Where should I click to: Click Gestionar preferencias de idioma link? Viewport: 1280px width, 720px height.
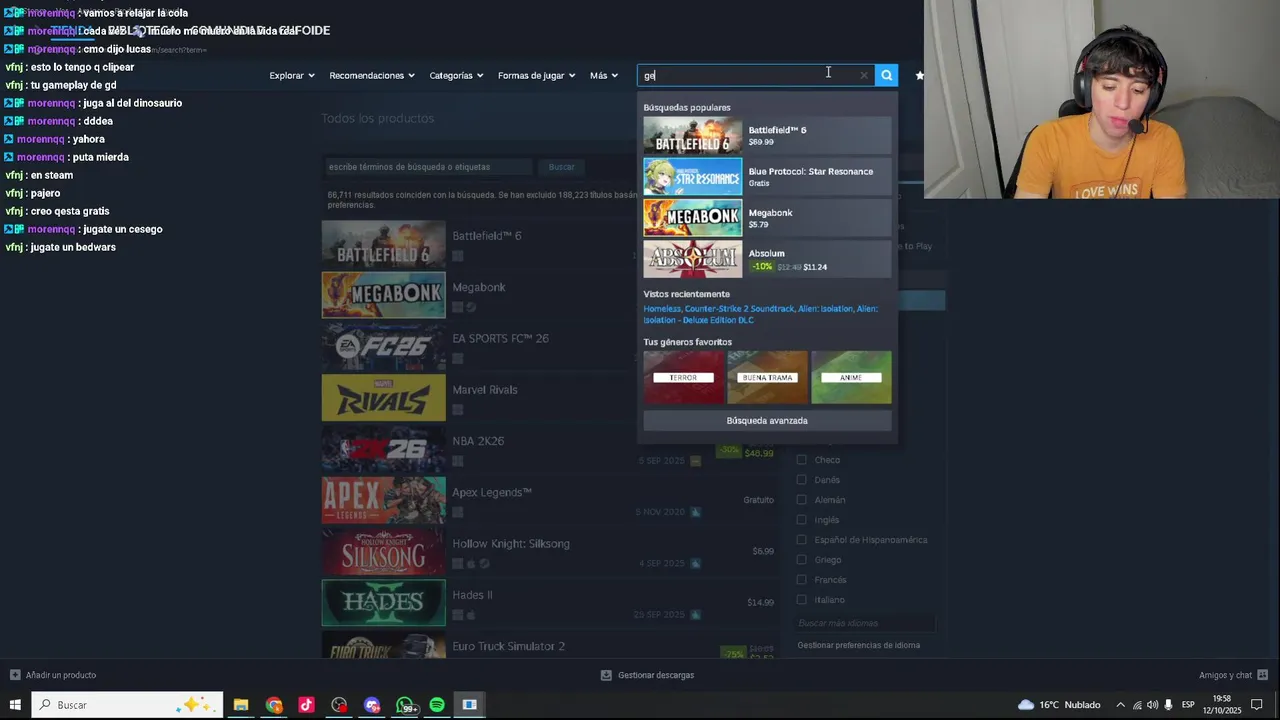(x=858, y=645)
